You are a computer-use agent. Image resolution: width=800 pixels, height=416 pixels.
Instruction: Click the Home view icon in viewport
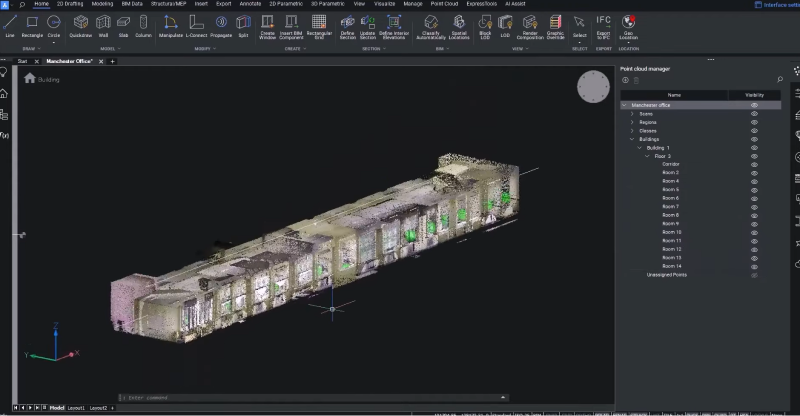(x=30, y=78)
